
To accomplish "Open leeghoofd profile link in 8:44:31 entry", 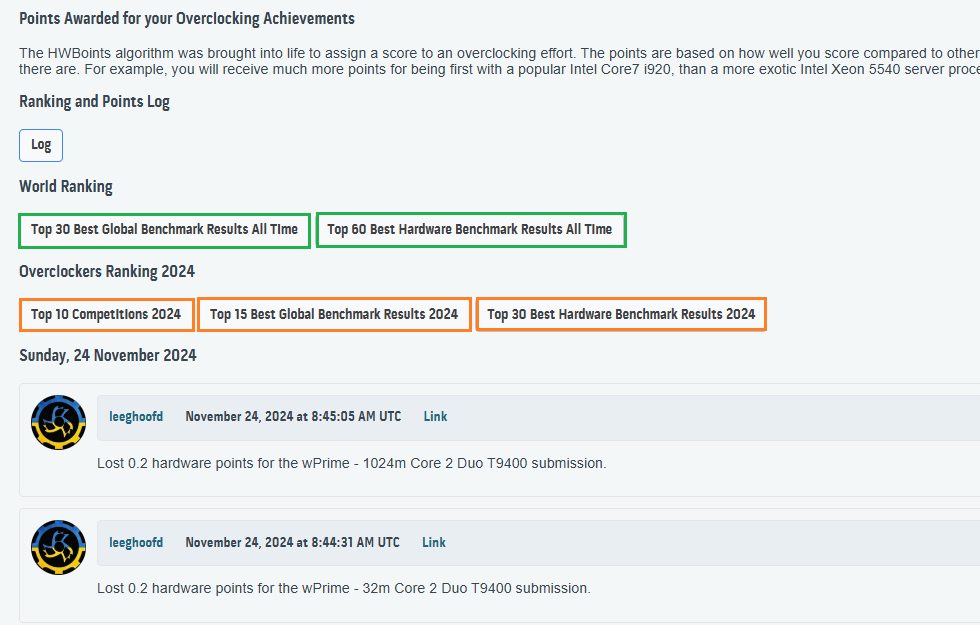I will tap(136, 542).
